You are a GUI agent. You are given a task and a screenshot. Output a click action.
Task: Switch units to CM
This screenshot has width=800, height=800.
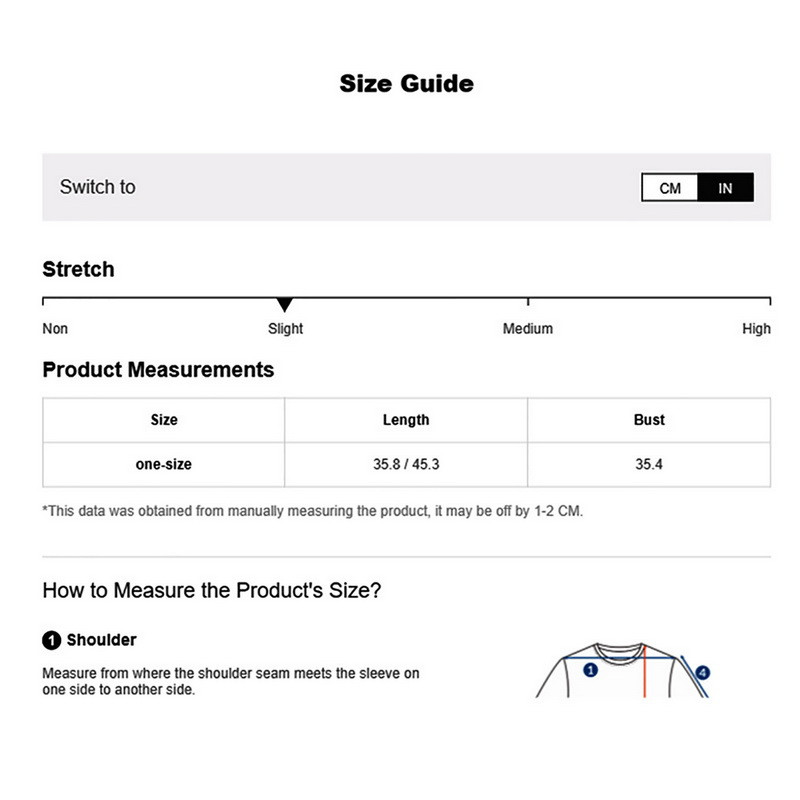[670, 188]
